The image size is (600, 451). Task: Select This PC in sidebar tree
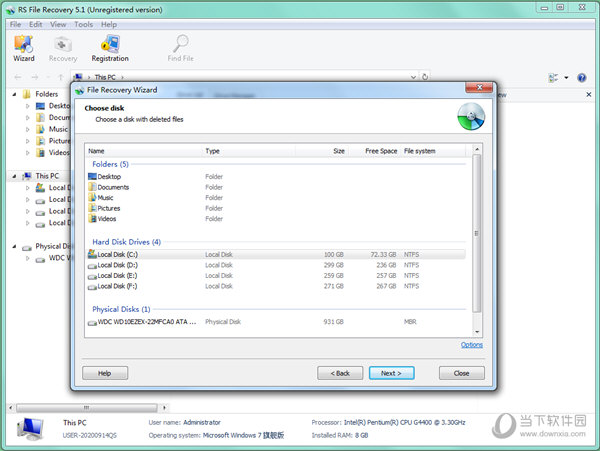[47, 176]
